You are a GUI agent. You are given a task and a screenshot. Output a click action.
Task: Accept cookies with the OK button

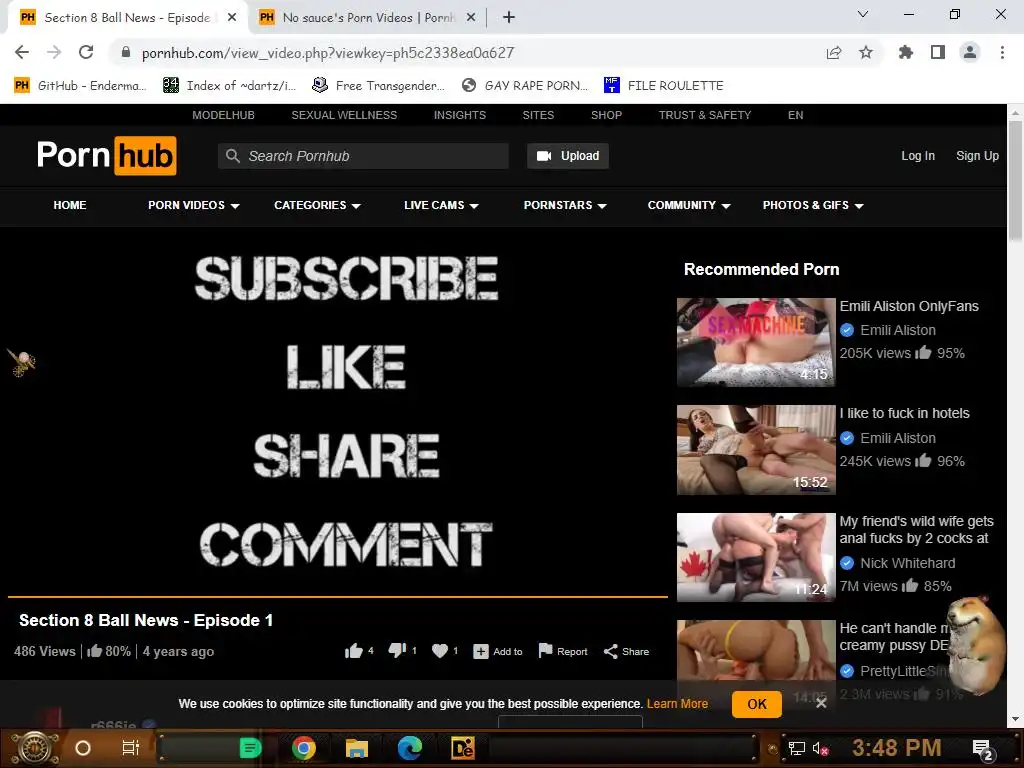[756, 704]
